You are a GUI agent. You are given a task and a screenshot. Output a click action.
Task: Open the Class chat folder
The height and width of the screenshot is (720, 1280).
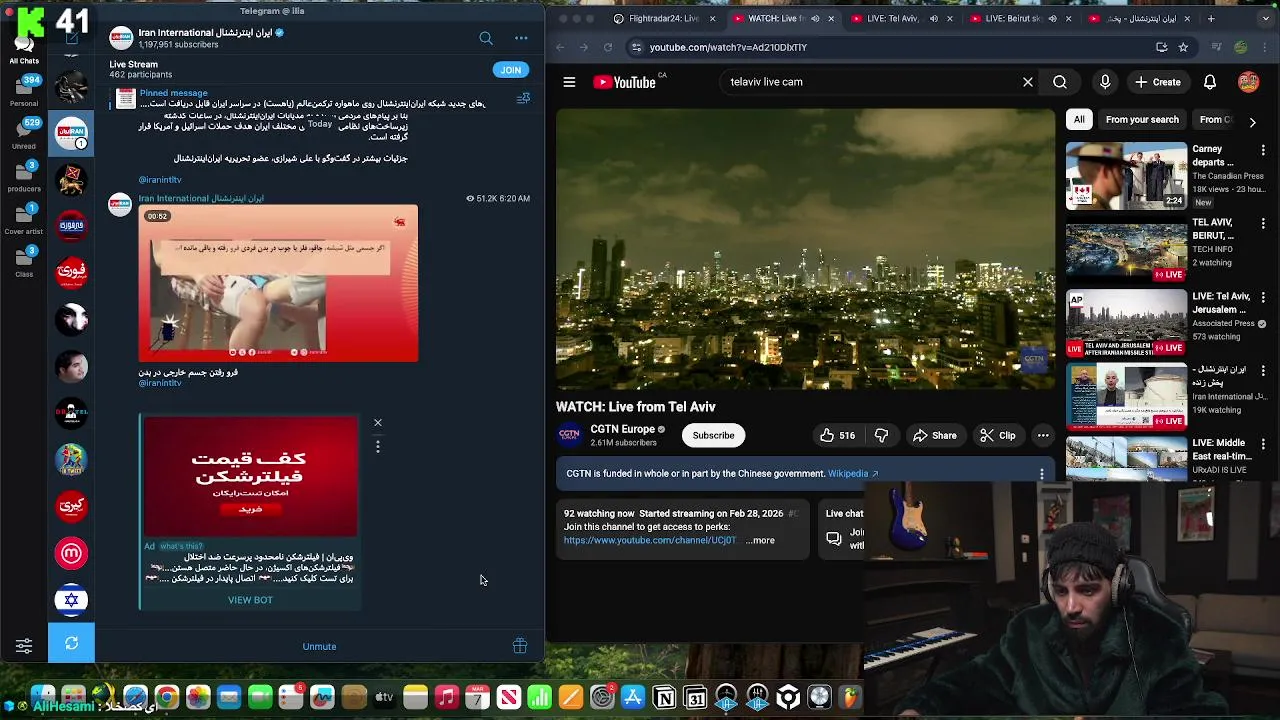tap(24, 261)
